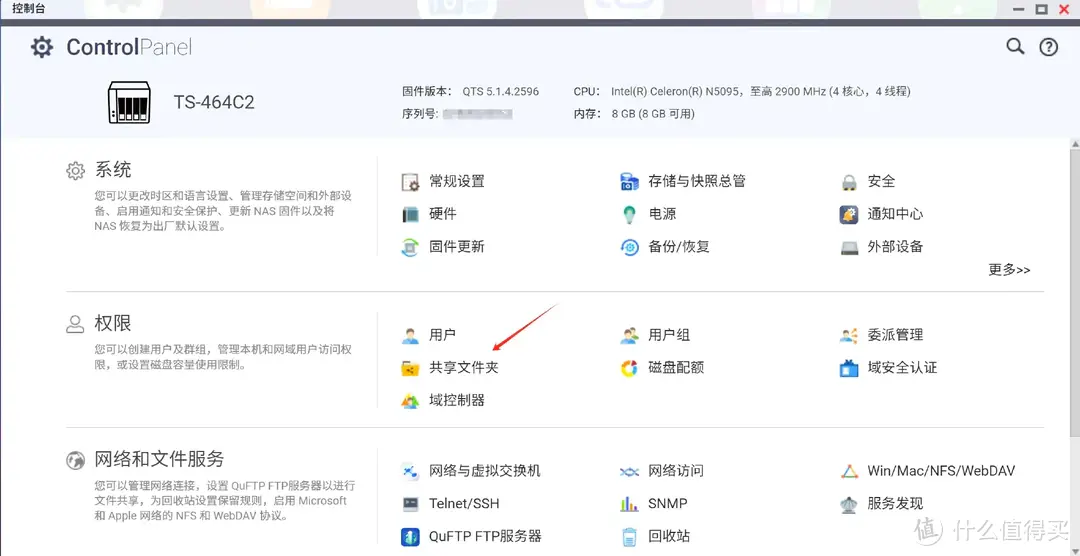Screen dimensions: 1080x556
Task: Open the 用户组 icon
Action: pyautogui.click(x=629, y=336)
